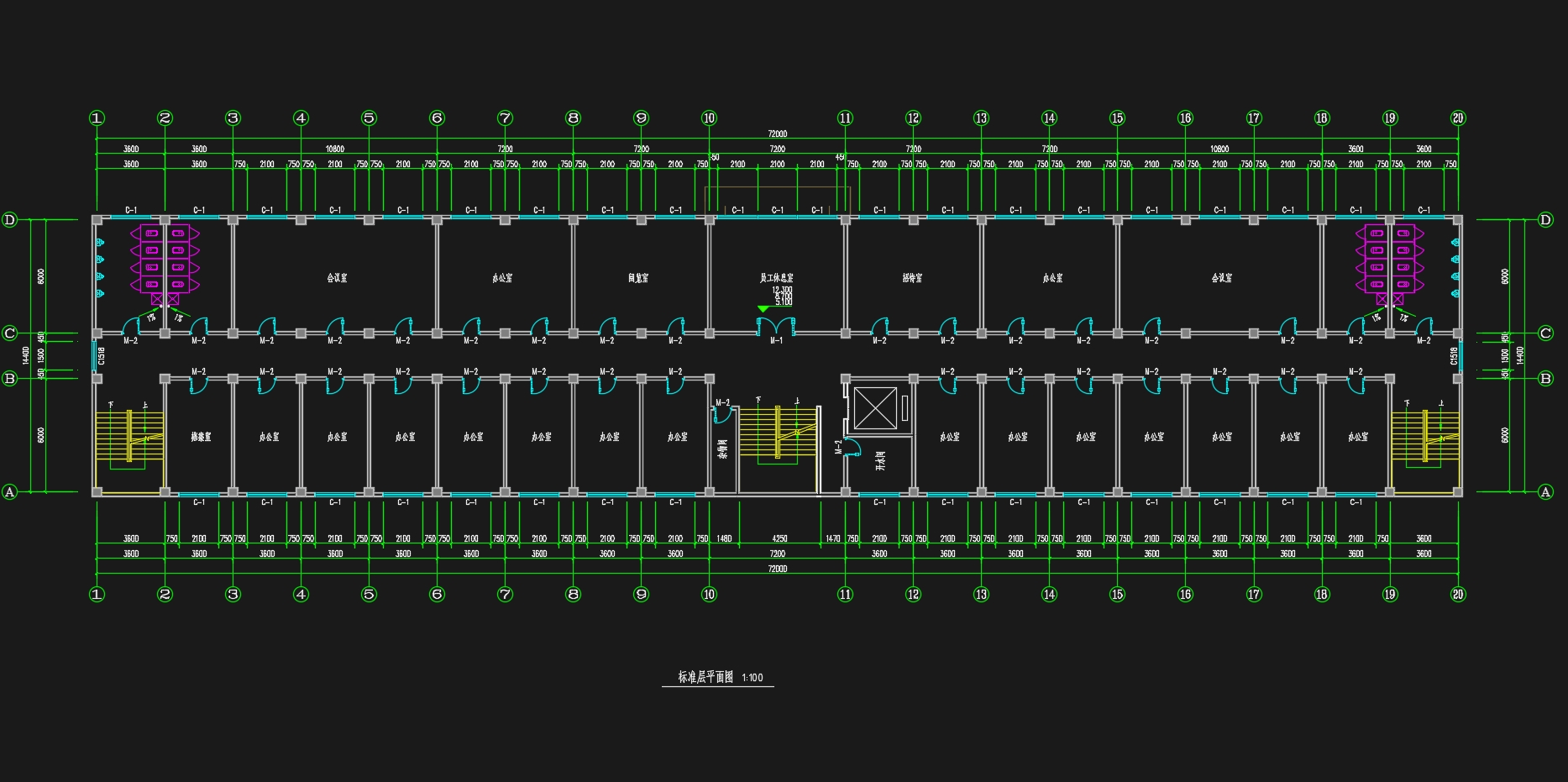Click the 阅览室 room label
Screen dimensions: 1568x782
click(x=638, y=277)
